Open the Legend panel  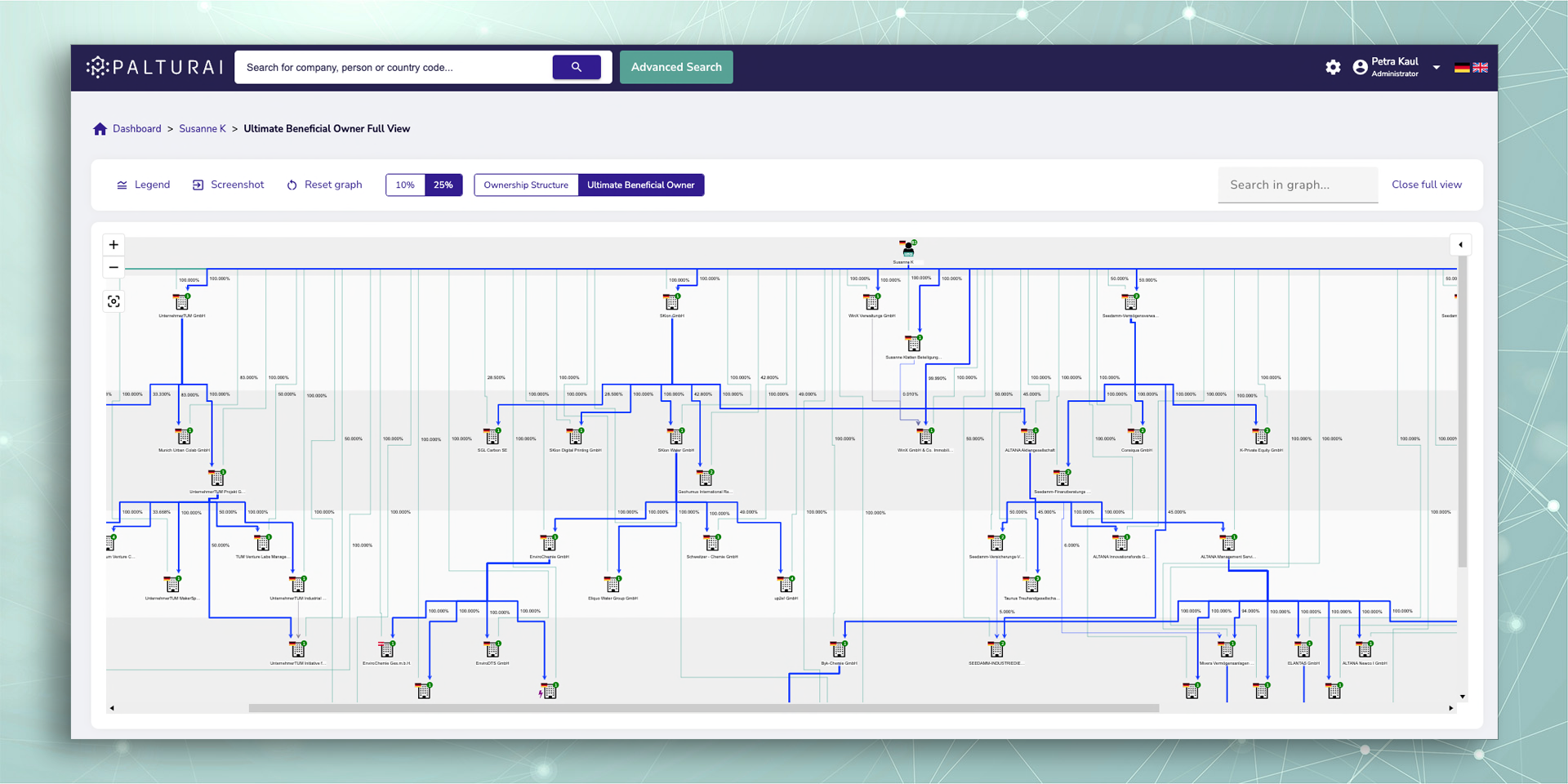tap(144, 185)
